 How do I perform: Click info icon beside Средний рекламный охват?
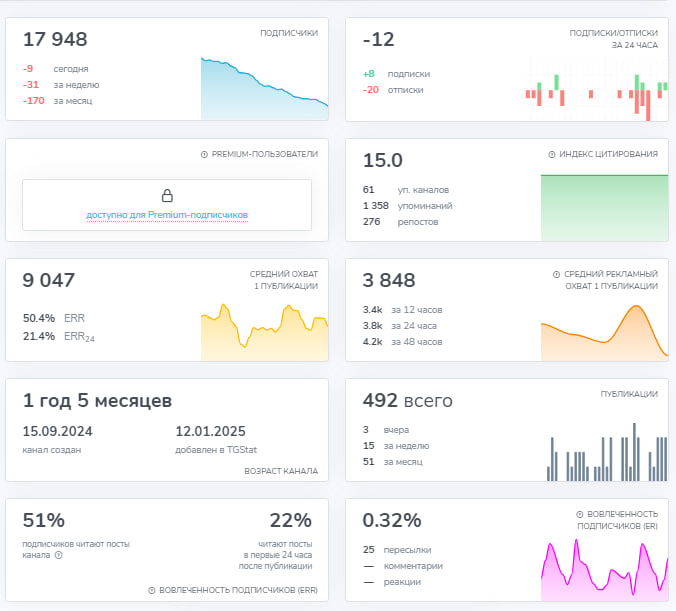(x=557, y=274)
